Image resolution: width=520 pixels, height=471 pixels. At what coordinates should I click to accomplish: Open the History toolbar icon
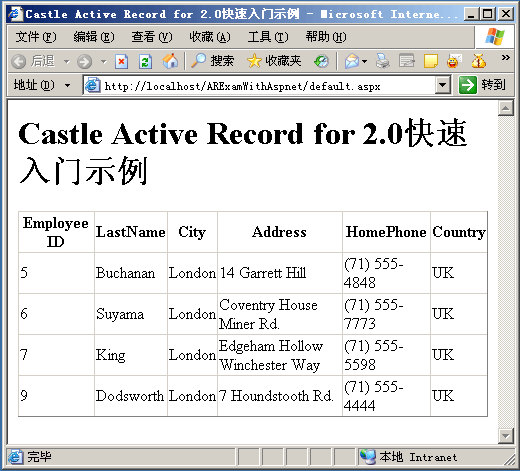point(321,61)
